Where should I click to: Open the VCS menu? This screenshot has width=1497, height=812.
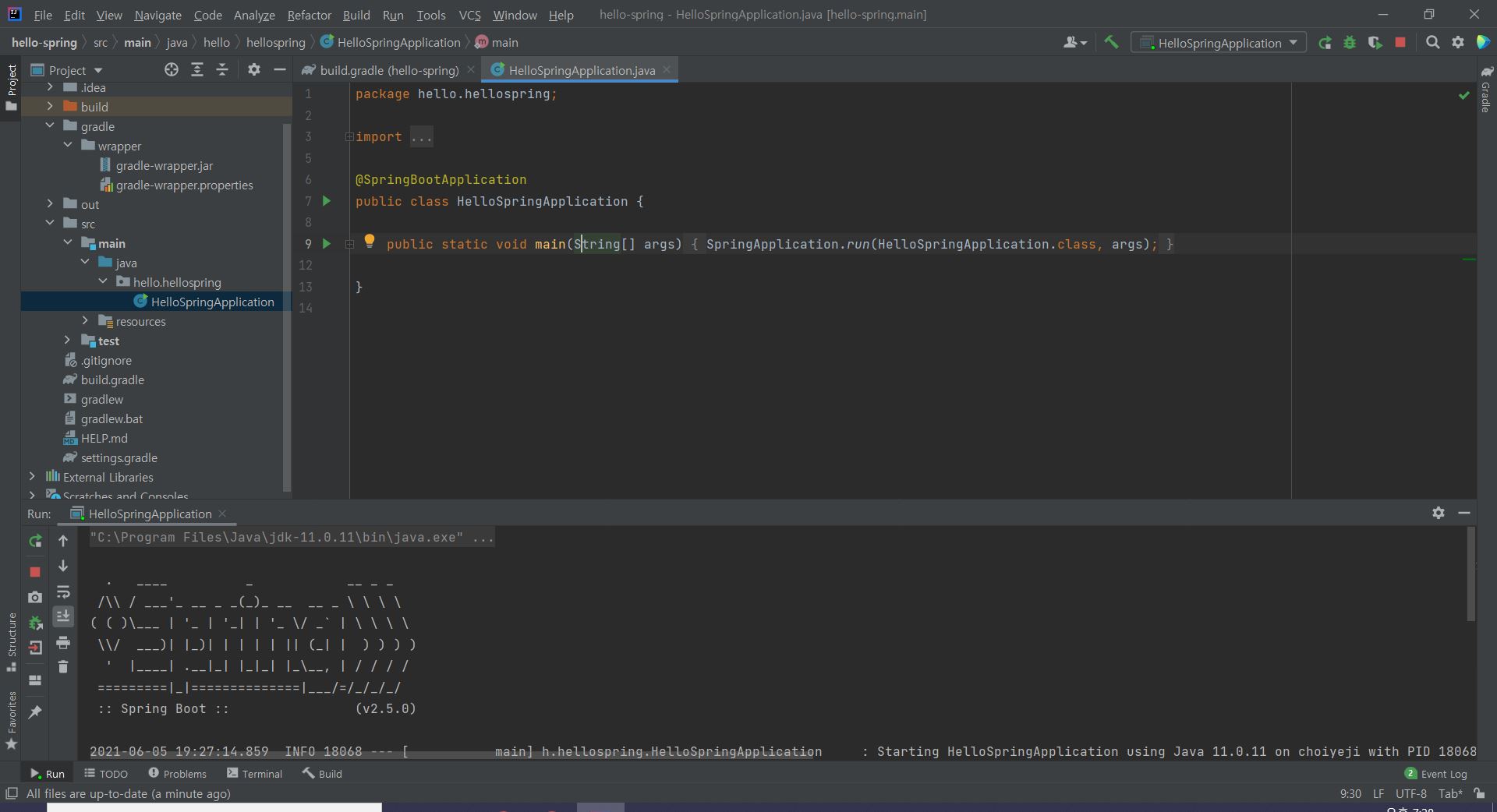tap(469, 15)
